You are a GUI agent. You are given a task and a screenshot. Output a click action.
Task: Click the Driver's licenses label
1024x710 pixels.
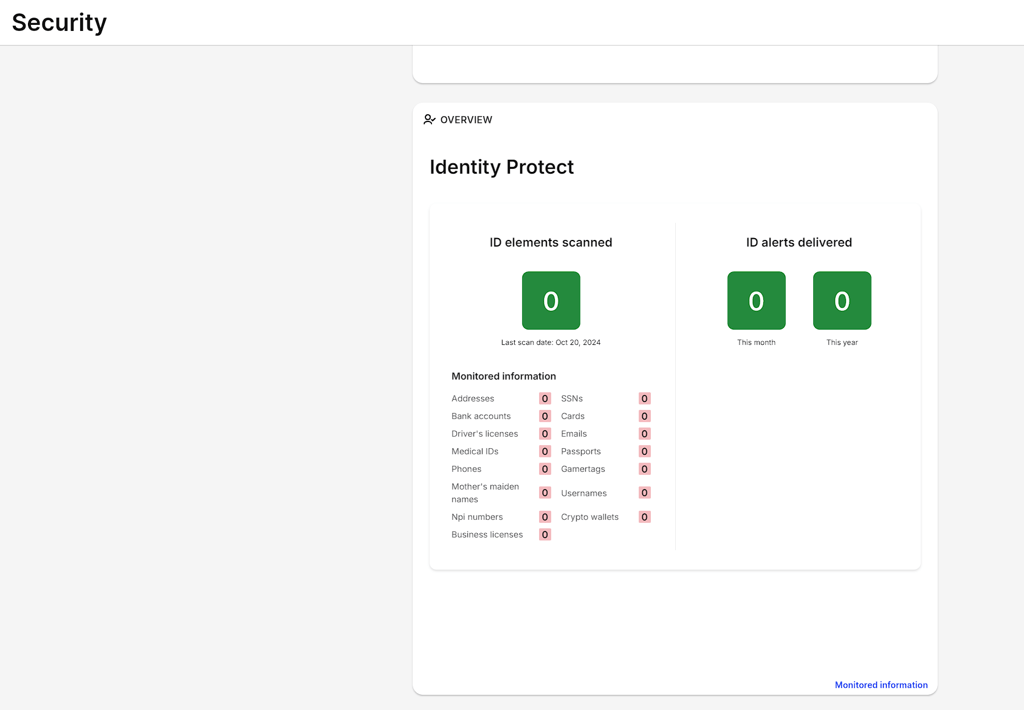point(485,434)
